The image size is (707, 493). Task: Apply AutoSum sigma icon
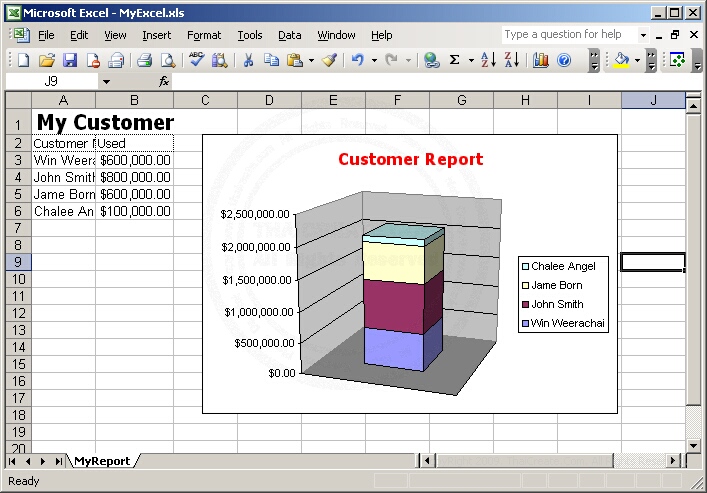click(x=455, y=60)
